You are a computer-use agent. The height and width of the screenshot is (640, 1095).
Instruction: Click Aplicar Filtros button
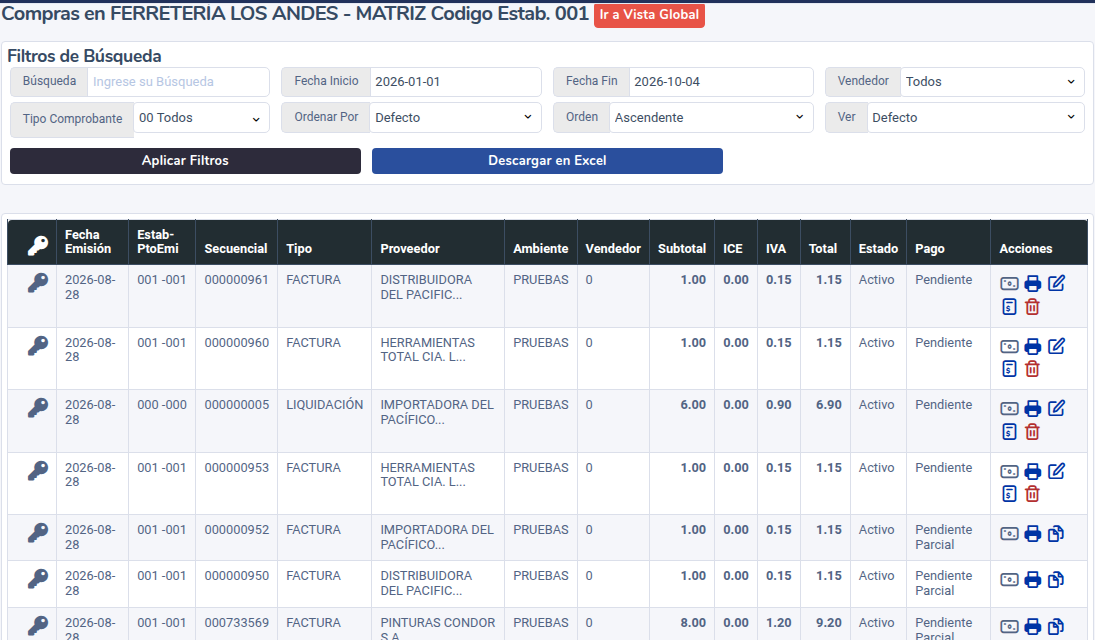tap(185, 161)
